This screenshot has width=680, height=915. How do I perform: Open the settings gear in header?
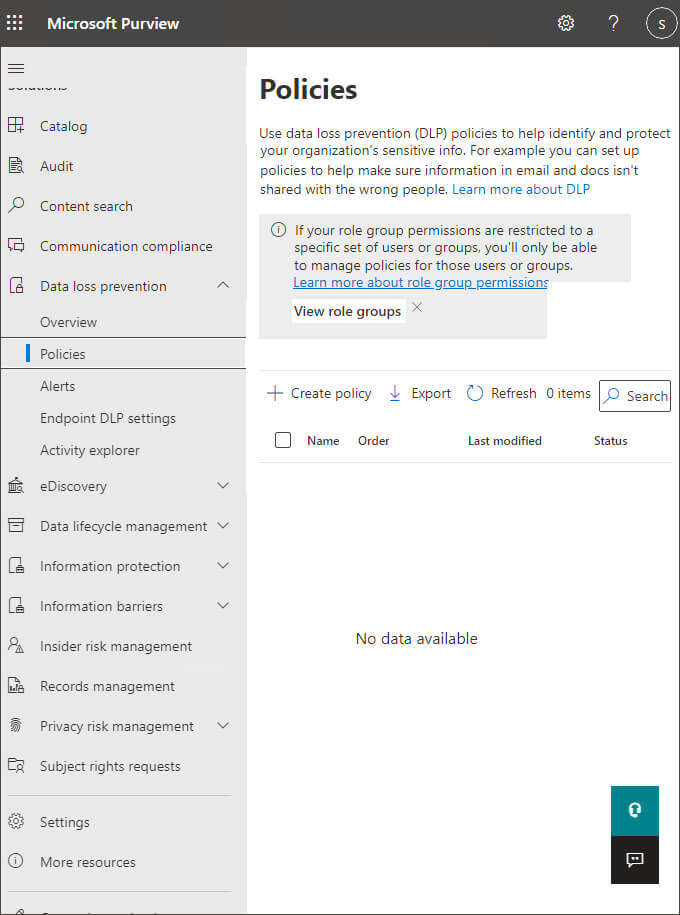coord(566,23)
